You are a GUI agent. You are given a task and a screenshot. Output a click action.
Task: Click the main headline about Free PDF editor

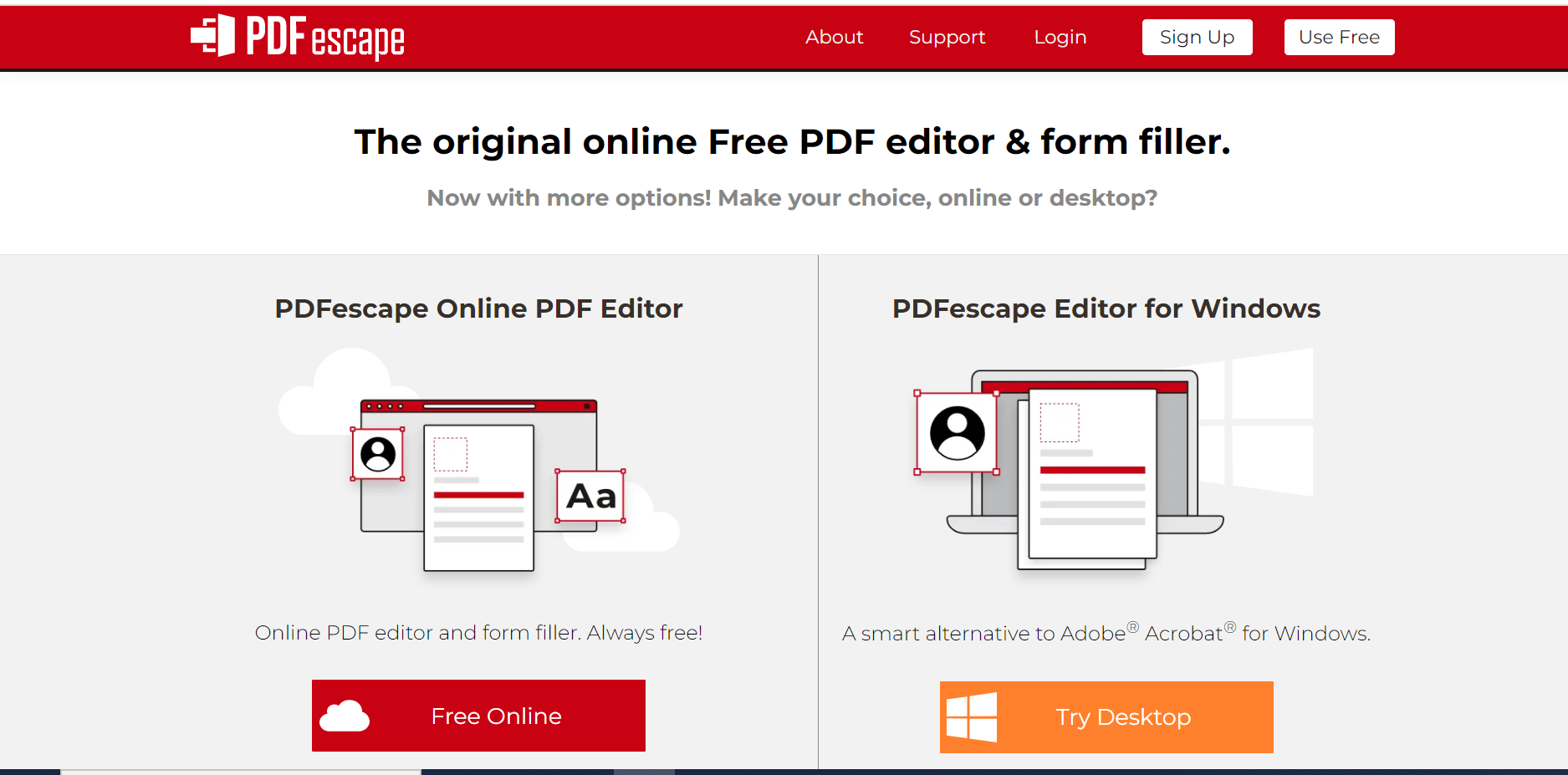(x=792, y=142)
